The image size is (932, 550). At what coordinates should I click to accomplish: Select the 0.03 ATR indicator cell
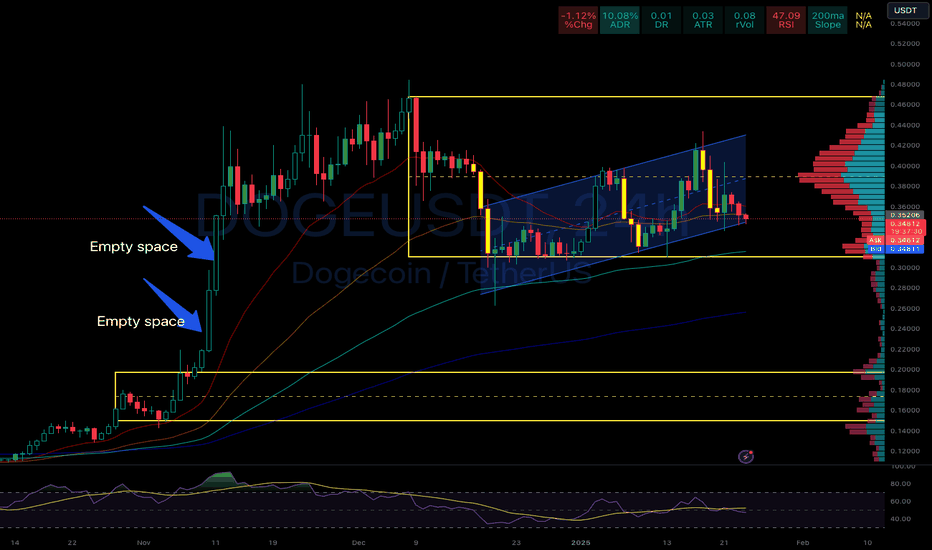703,20
